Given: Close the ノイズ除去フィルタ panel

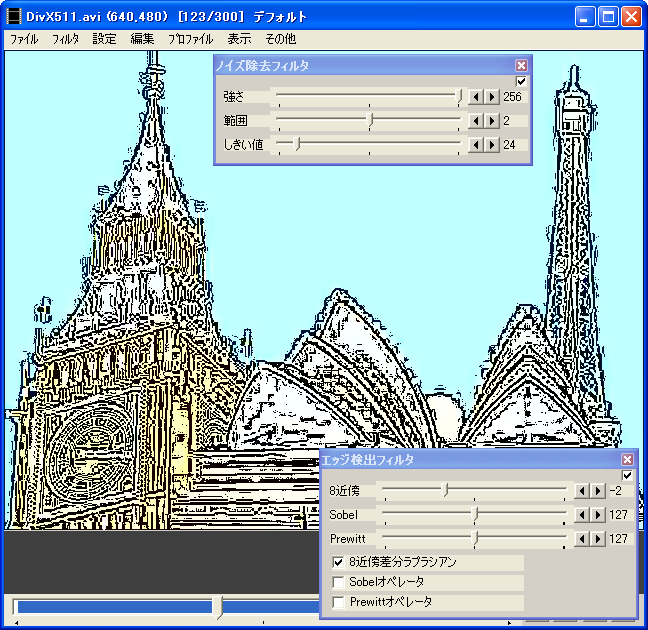Looking at the screenshot, I should [x=521, y=65].
